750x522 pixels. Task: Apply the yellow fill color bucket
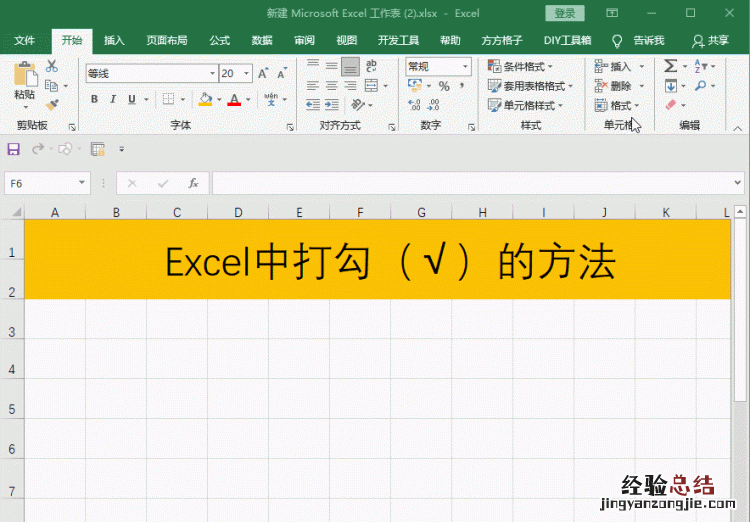coord(205,99)
